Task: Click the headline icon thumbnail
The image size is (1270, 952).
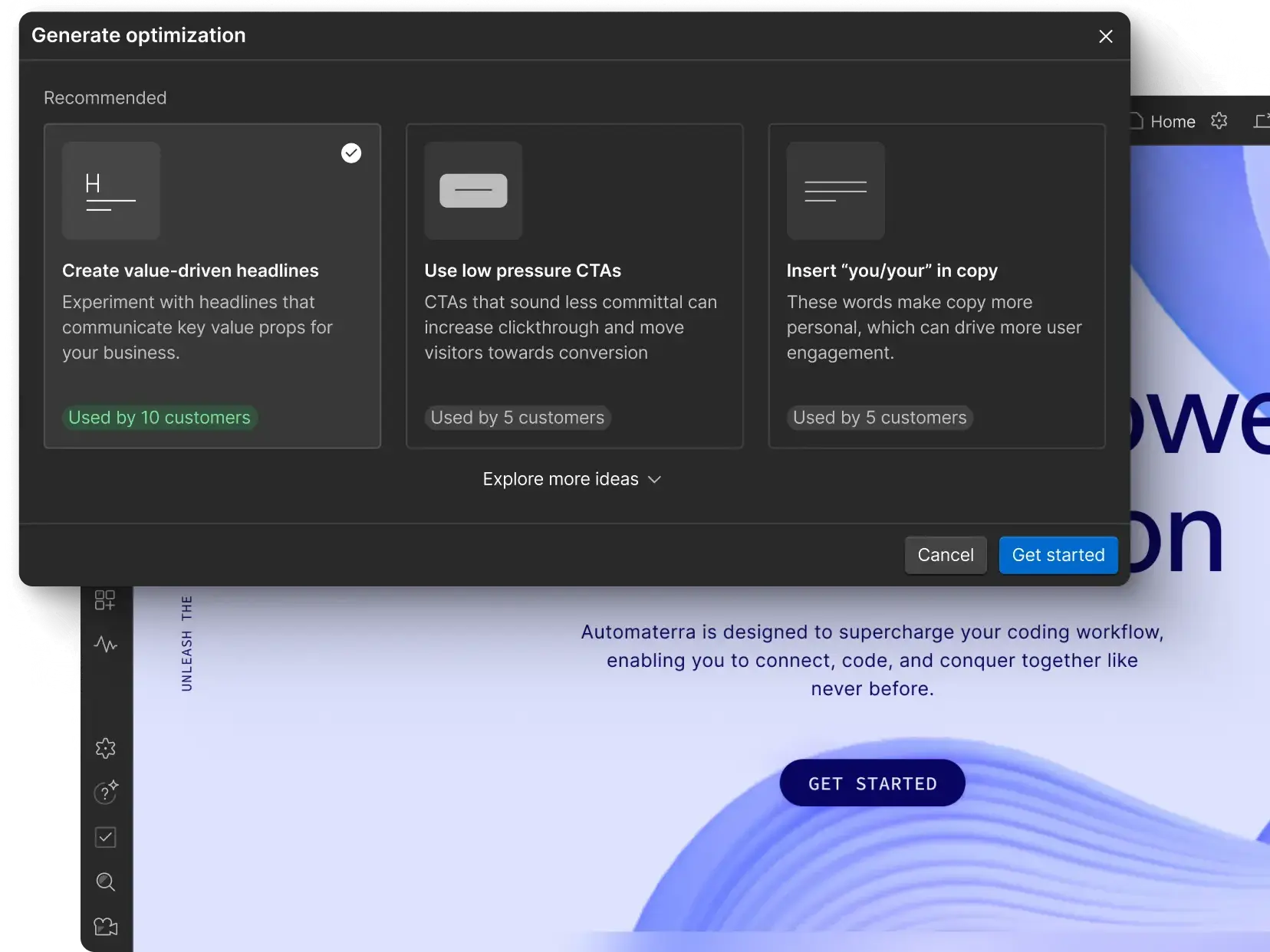Action: (x=111, y=191)
